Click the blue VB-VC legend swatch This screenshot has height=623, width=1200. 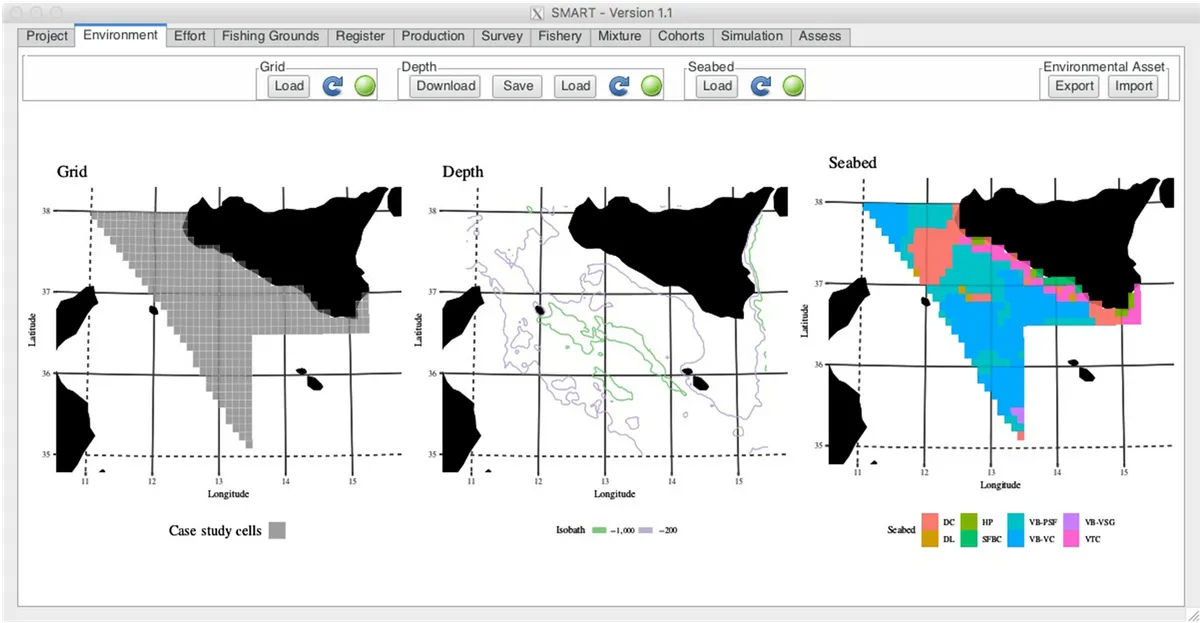pyautogui.click(x=1014, y=539)
